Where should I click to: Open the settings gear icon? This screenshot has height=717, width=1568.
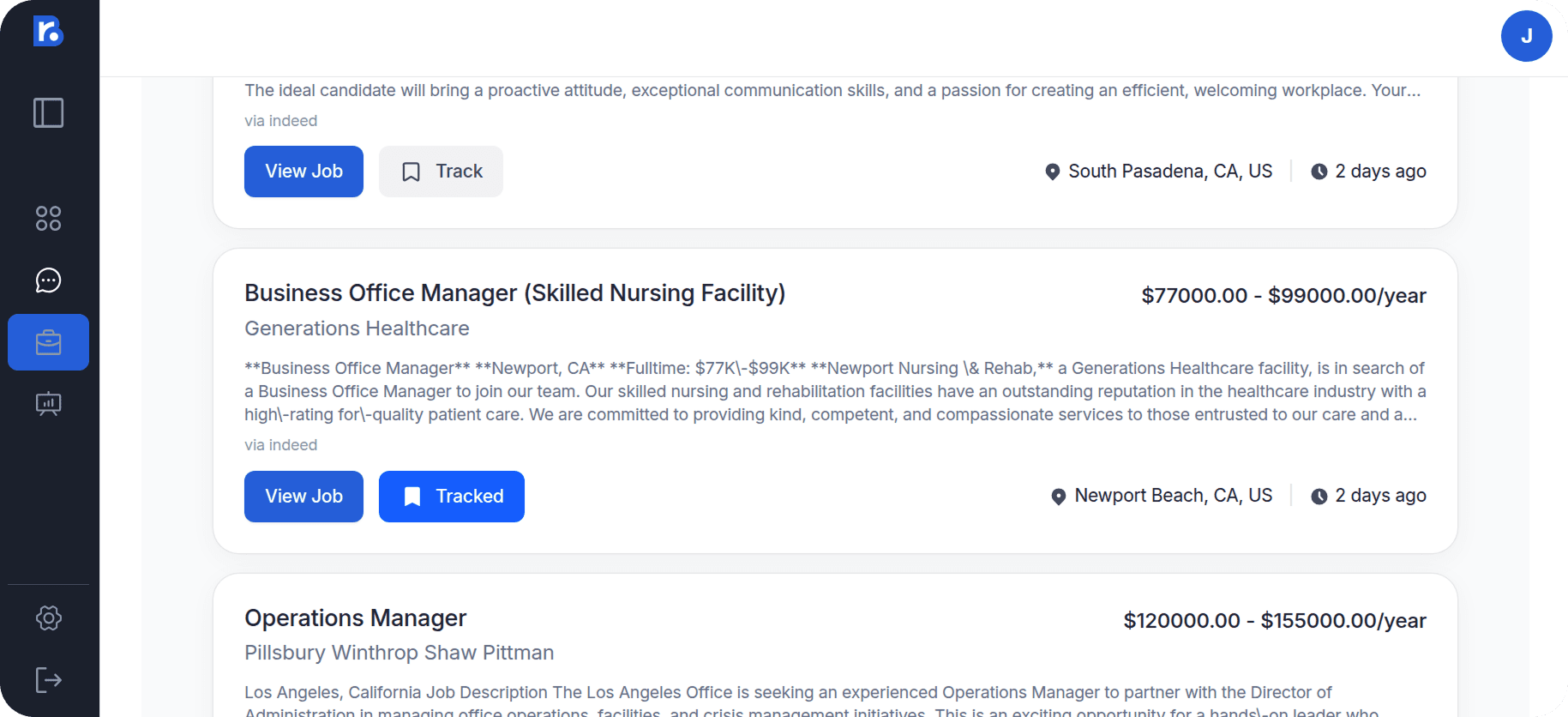tap(48, 618)
